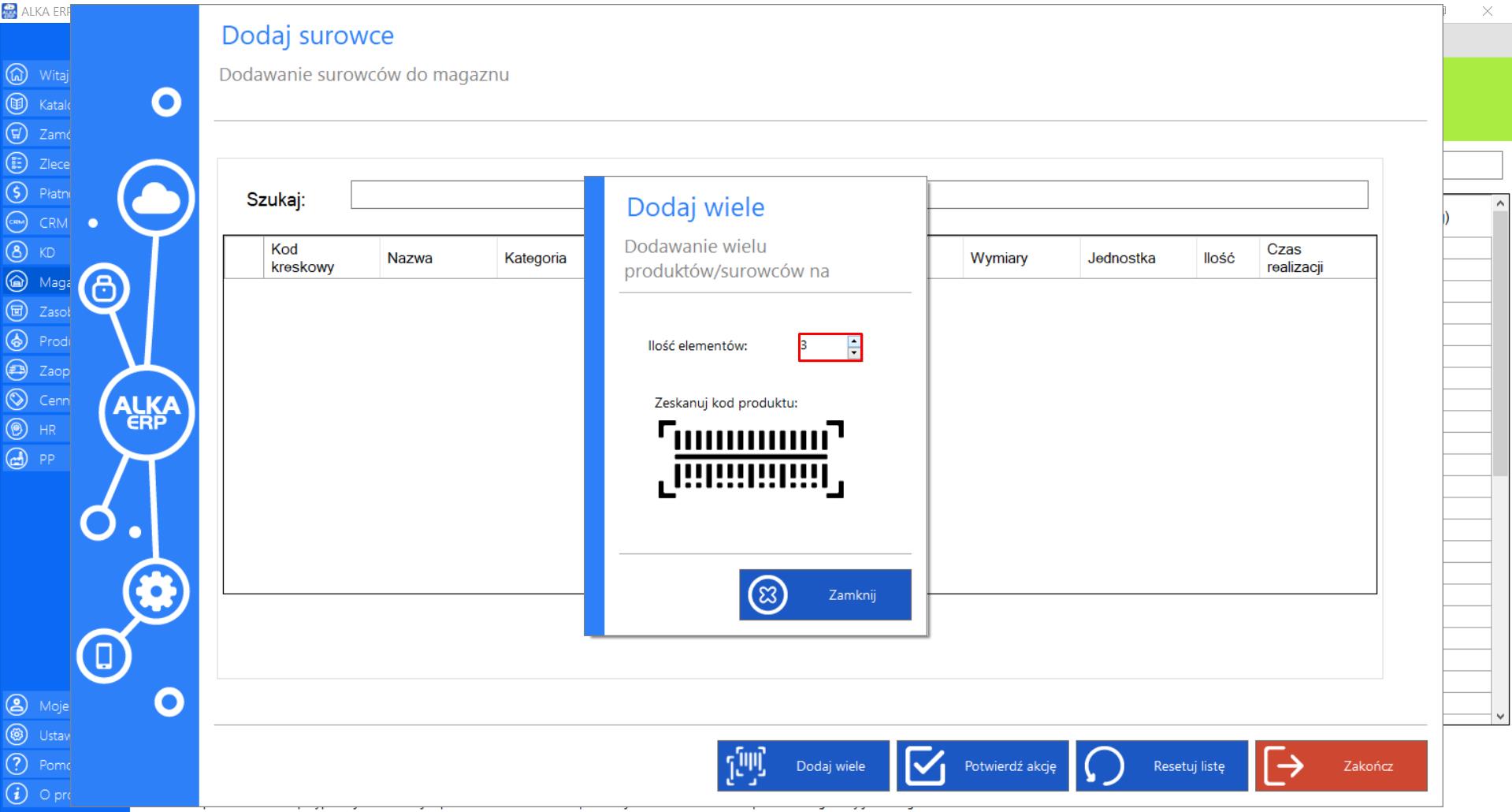Sort by Kategoria column header
This screenshot has height=812, width=1512.
(x=541, y=258)
